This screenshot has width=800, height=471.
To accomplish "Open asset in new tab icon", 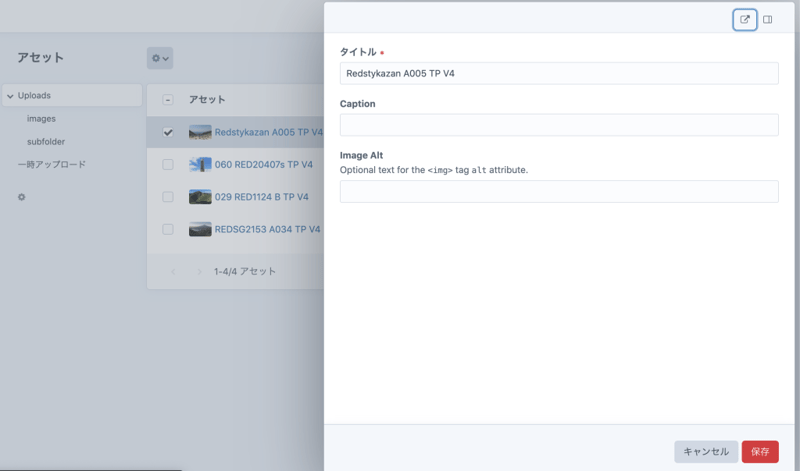I will pos(744,19).
